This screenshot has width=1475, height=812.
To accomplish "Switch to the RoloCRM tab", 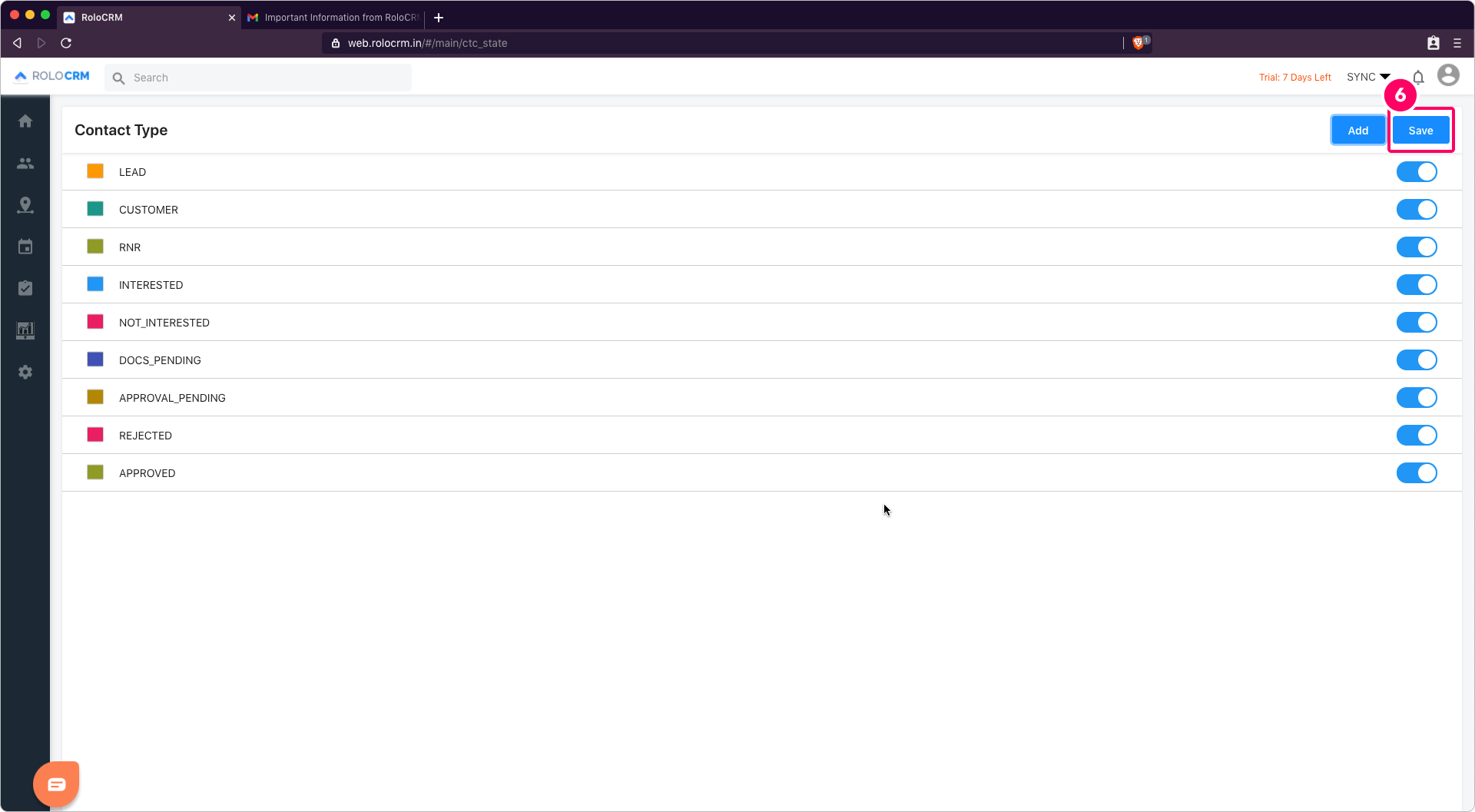I will click(151, 18).
